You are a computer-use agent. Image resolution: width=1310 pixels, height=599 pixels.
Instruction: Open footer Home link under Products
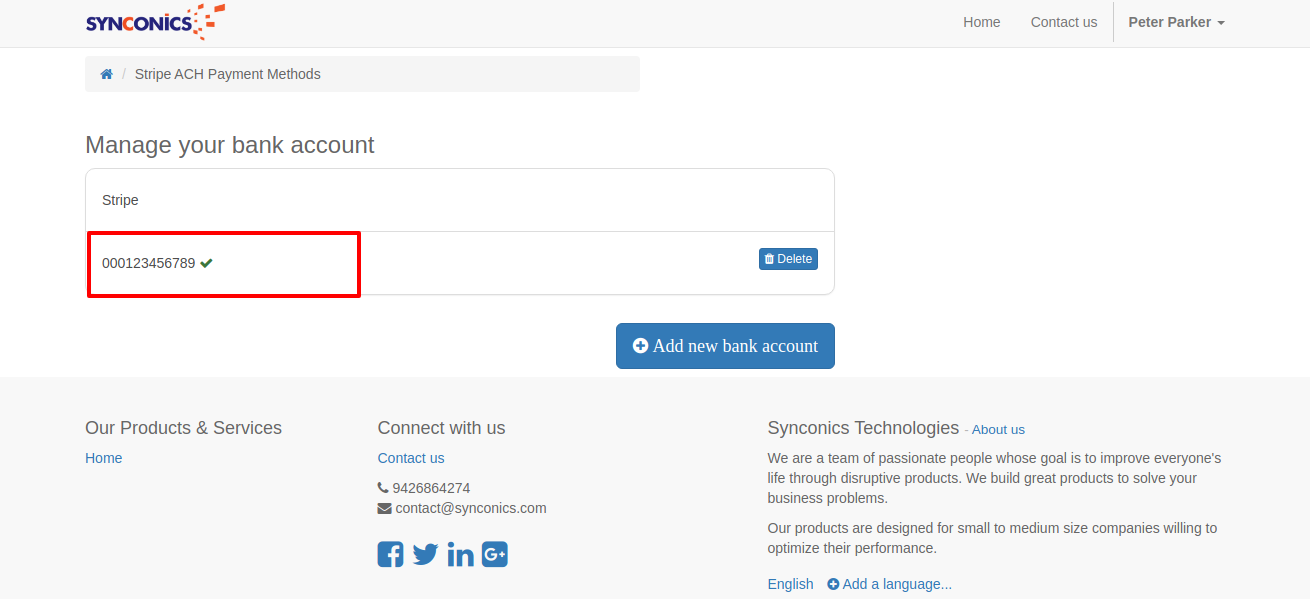pyautogui.click(x=104, y=458)
